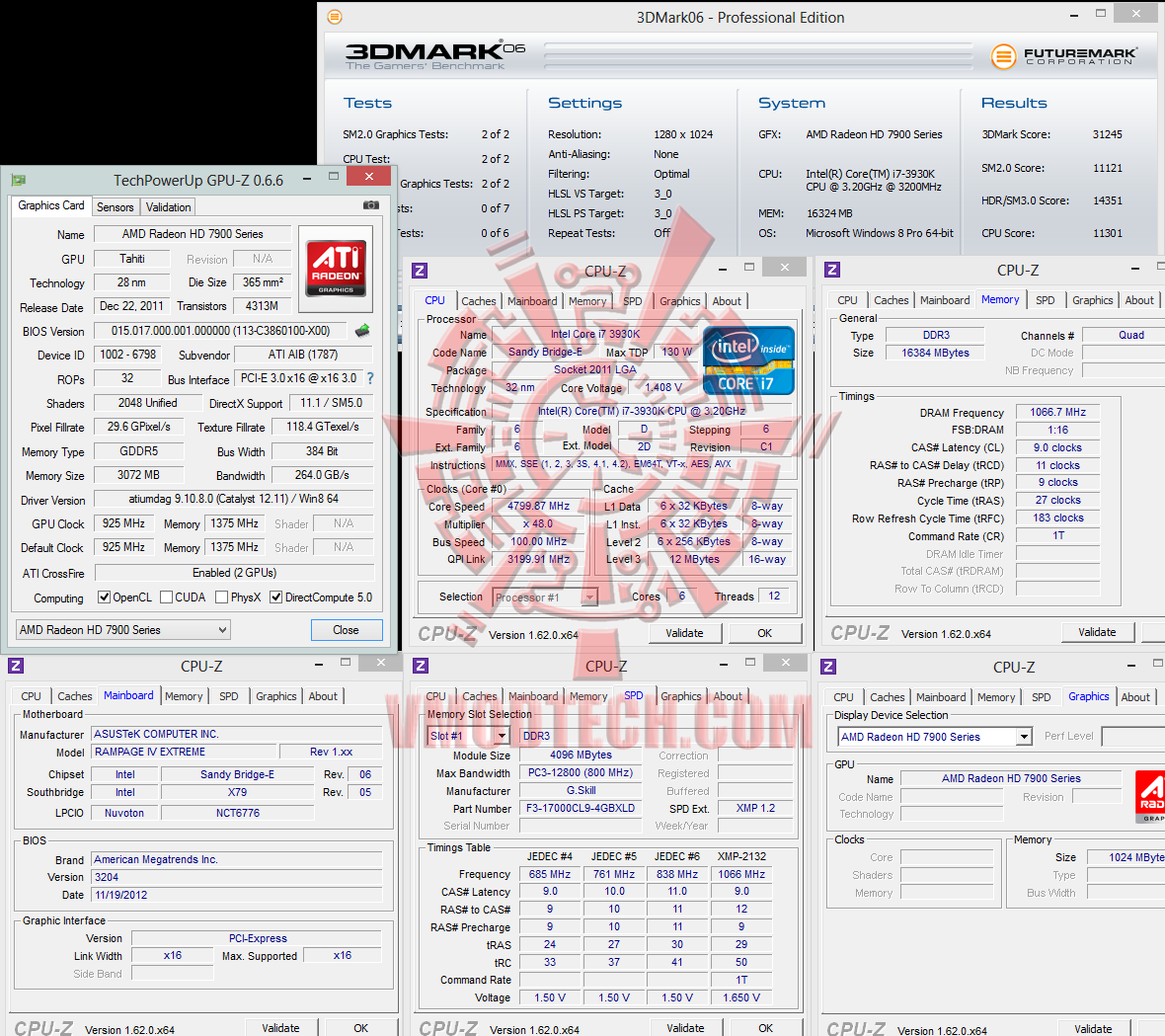
Task: Click the Bus Interface question mark help icon
Action: [370, 378]
